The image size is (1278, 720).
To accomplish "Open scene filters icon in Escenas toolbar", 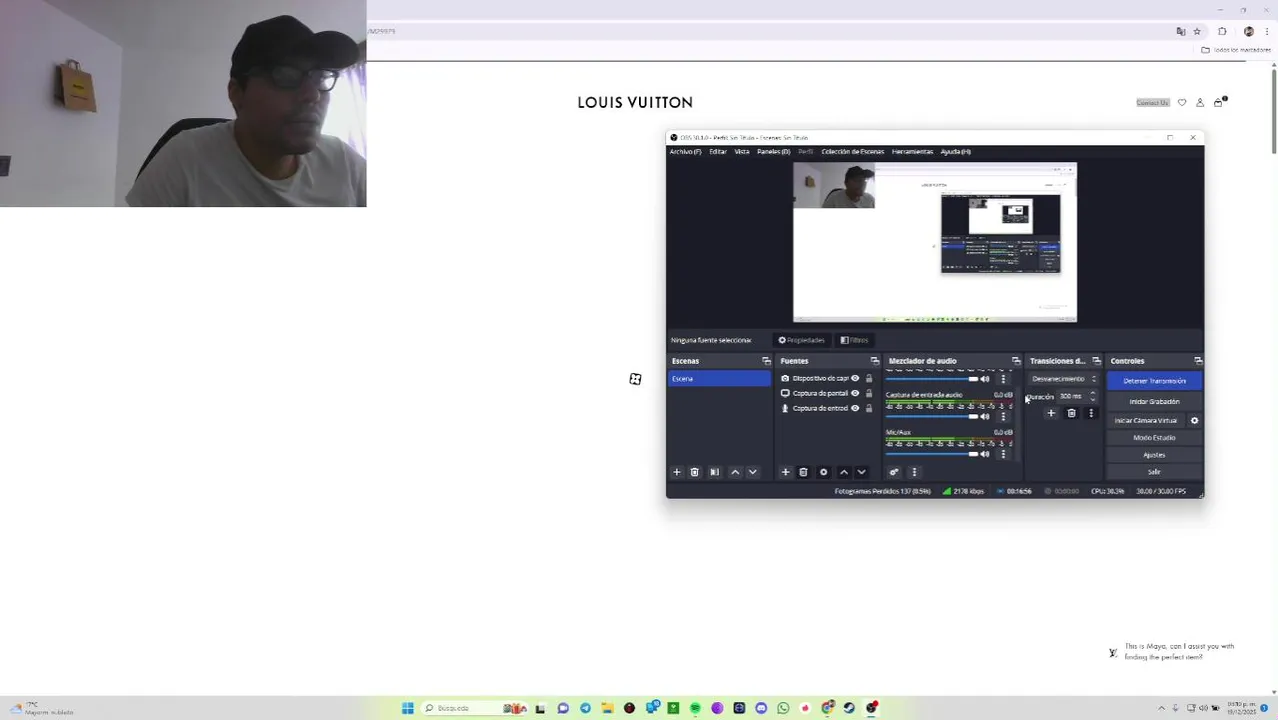I will tap(714, 472).
